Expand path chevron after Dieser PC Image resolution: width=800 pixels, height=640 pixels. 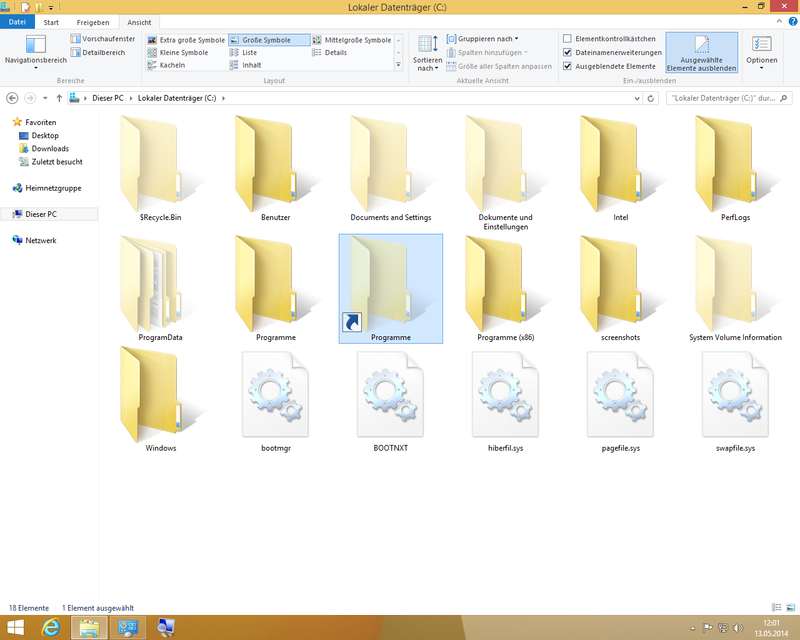[131, 98]
